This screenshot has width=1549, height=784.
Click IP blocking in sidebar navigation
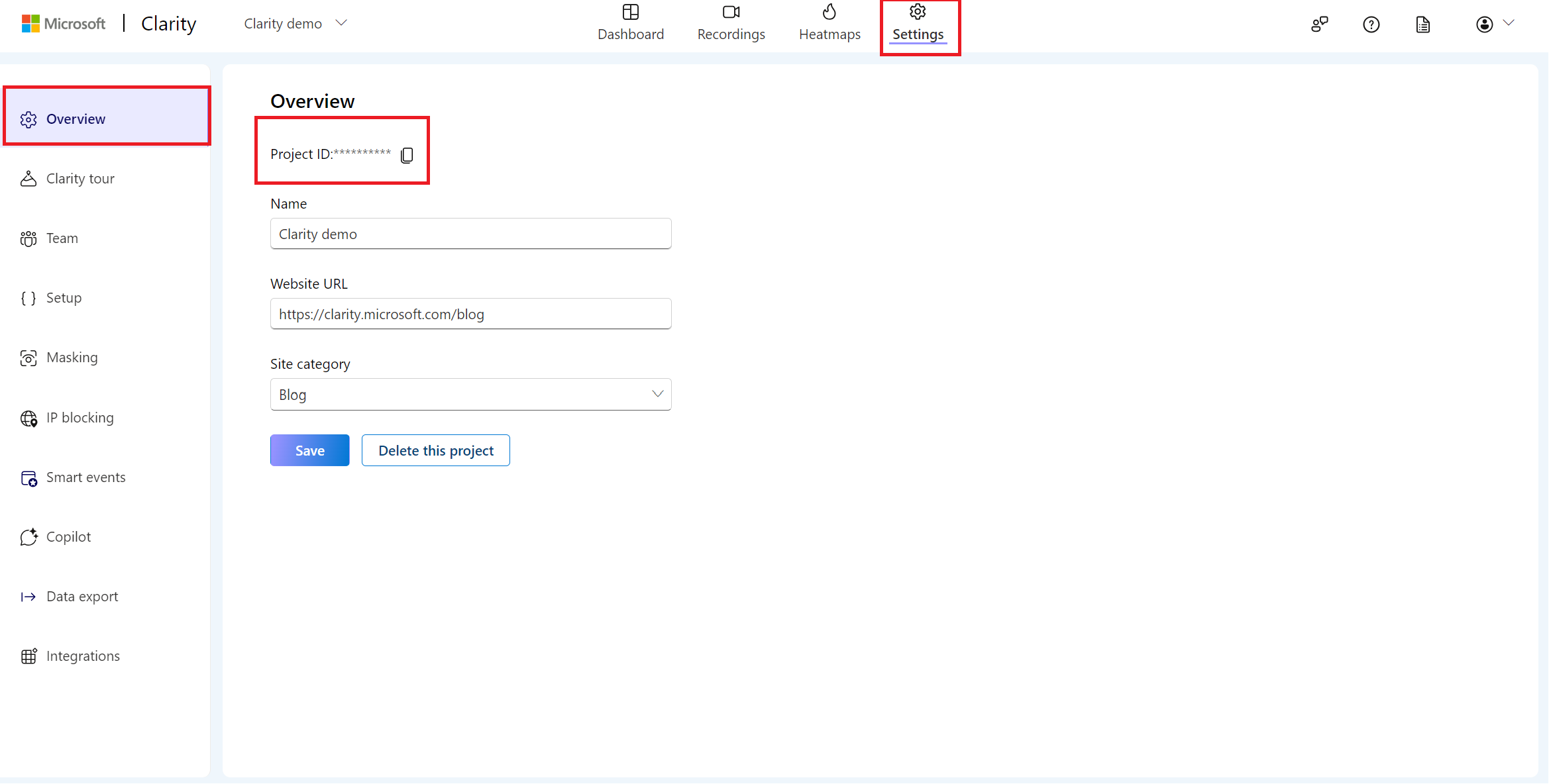(79, 417)
